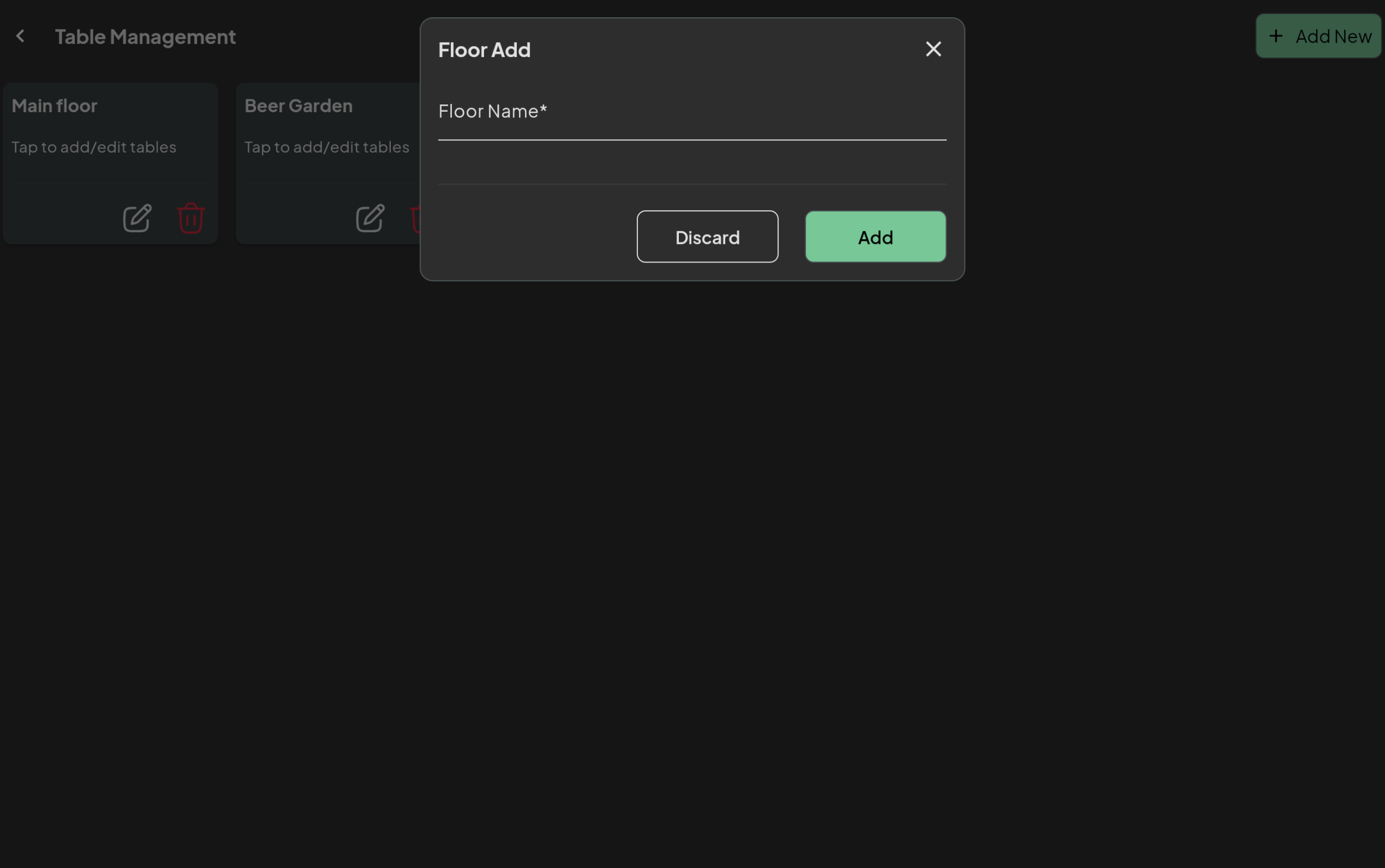
Task: Discard the new floor
Action: (707, 237)
